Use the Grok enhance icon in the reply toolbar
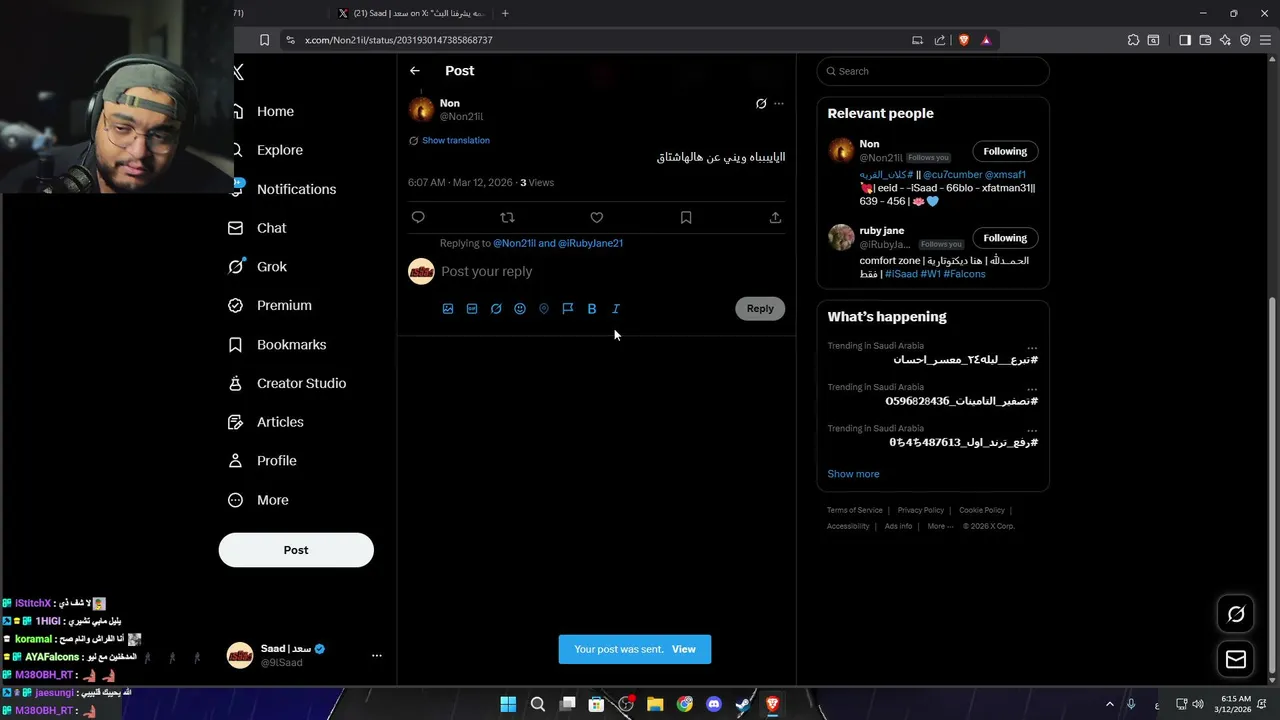 [x=496, y=309]
